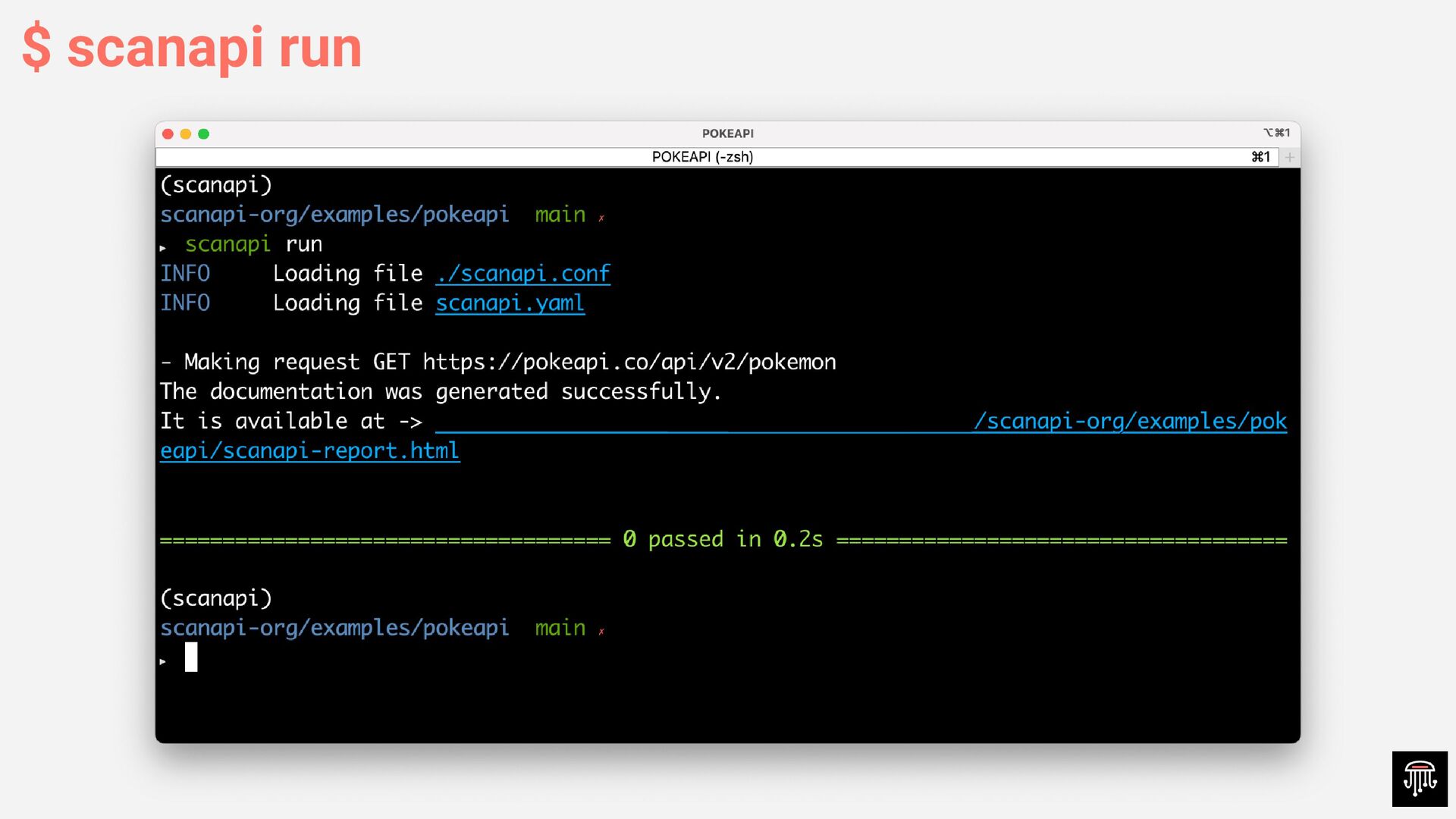Select the POKEAPI (-zsh) tab

point(702,157)
